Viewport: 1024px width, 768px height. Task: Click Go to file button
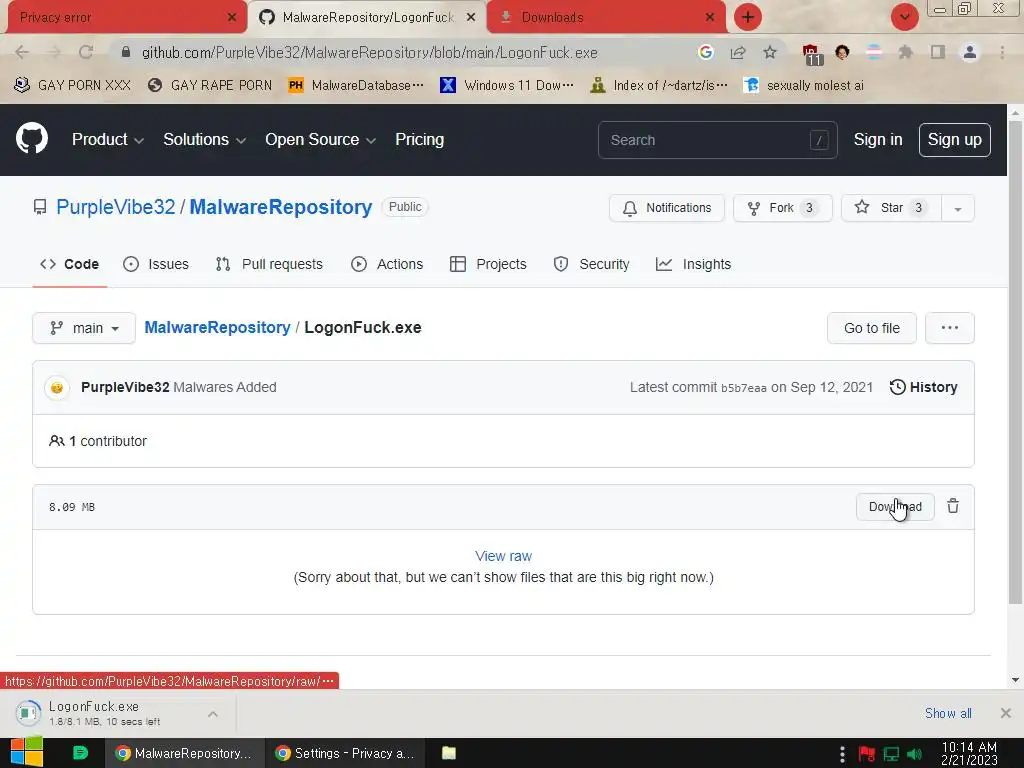tap(871, 328)
